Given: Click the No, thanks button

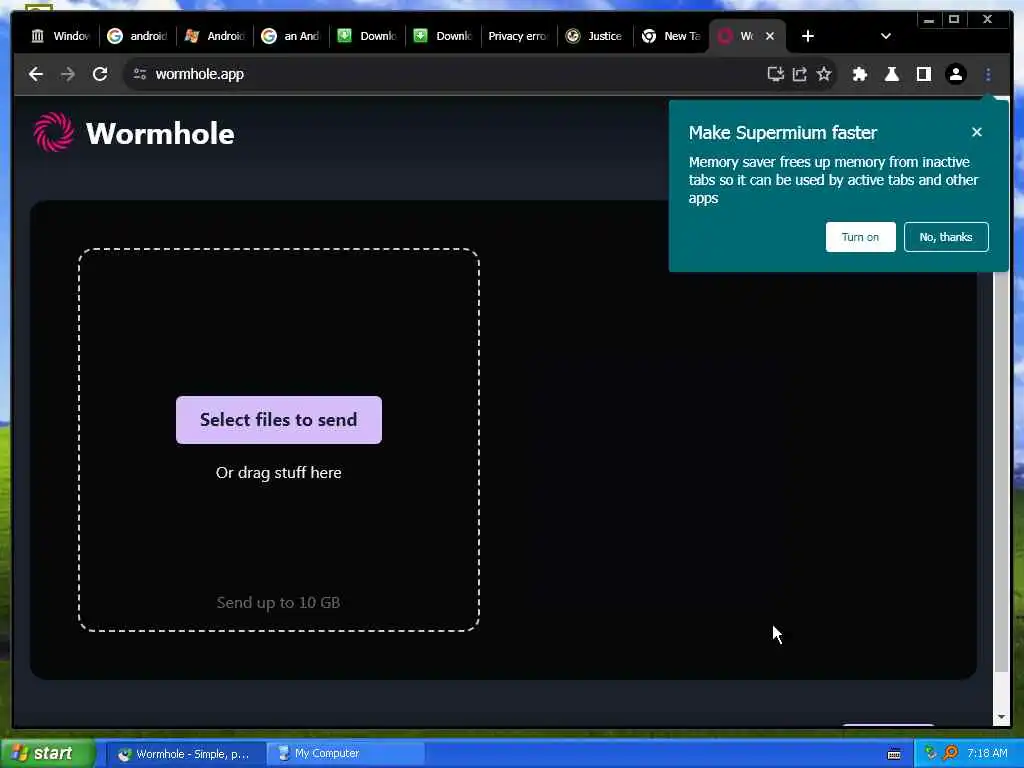Looking at the screenshot, I should (x=946, y=237).
